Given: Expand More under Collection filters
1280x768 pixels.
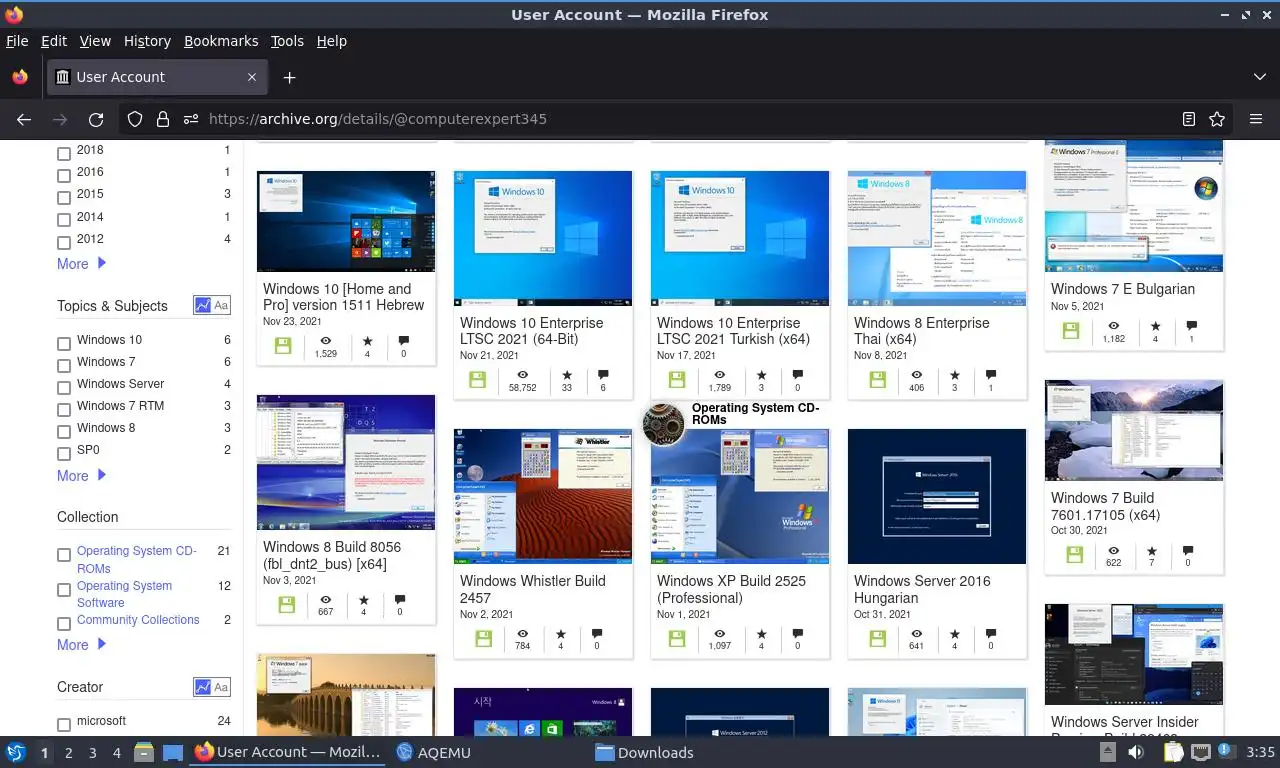Looking at the screenshot, I should coord(81,645).
